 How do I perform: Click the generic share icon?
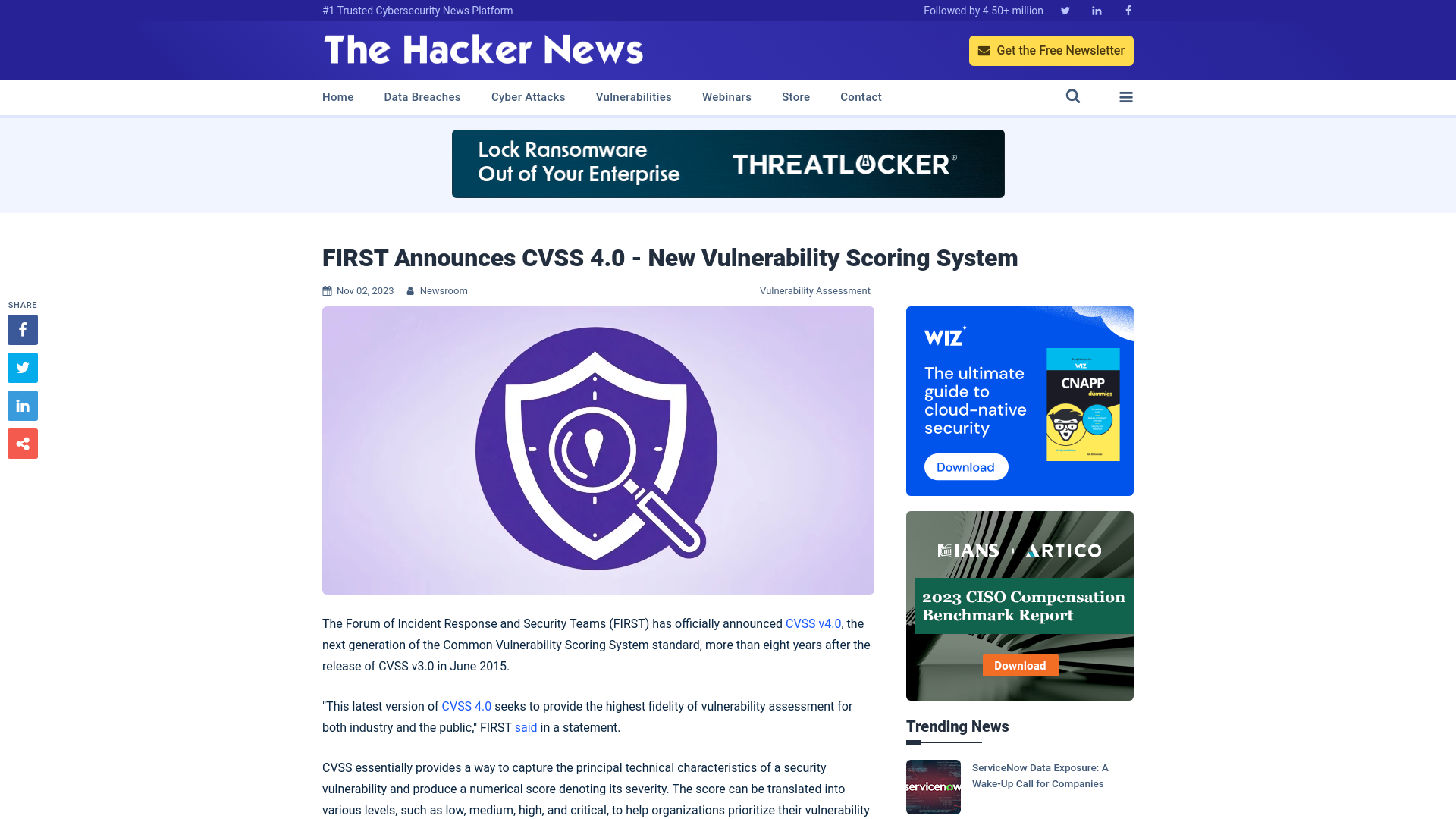(23, 444)
